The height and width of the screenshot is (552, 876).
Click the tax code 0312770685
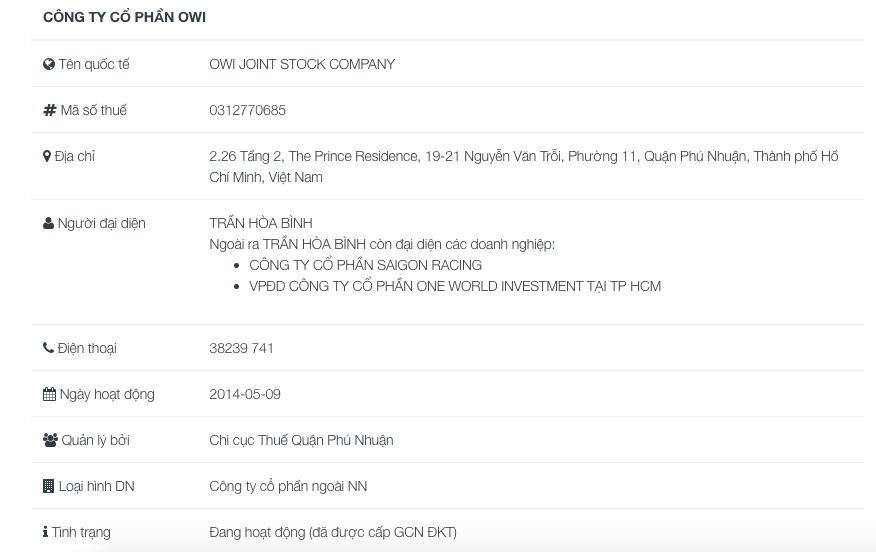(x=247, y=110)
